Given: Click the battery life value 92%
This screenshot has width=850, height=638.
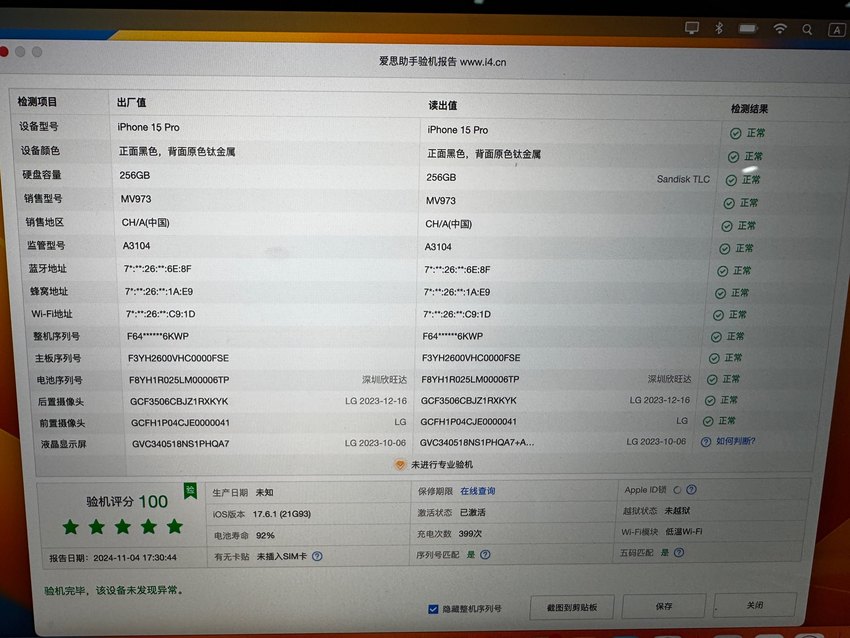Looking at the screenshot, I should pyautogui.click(x=265, y=536).
